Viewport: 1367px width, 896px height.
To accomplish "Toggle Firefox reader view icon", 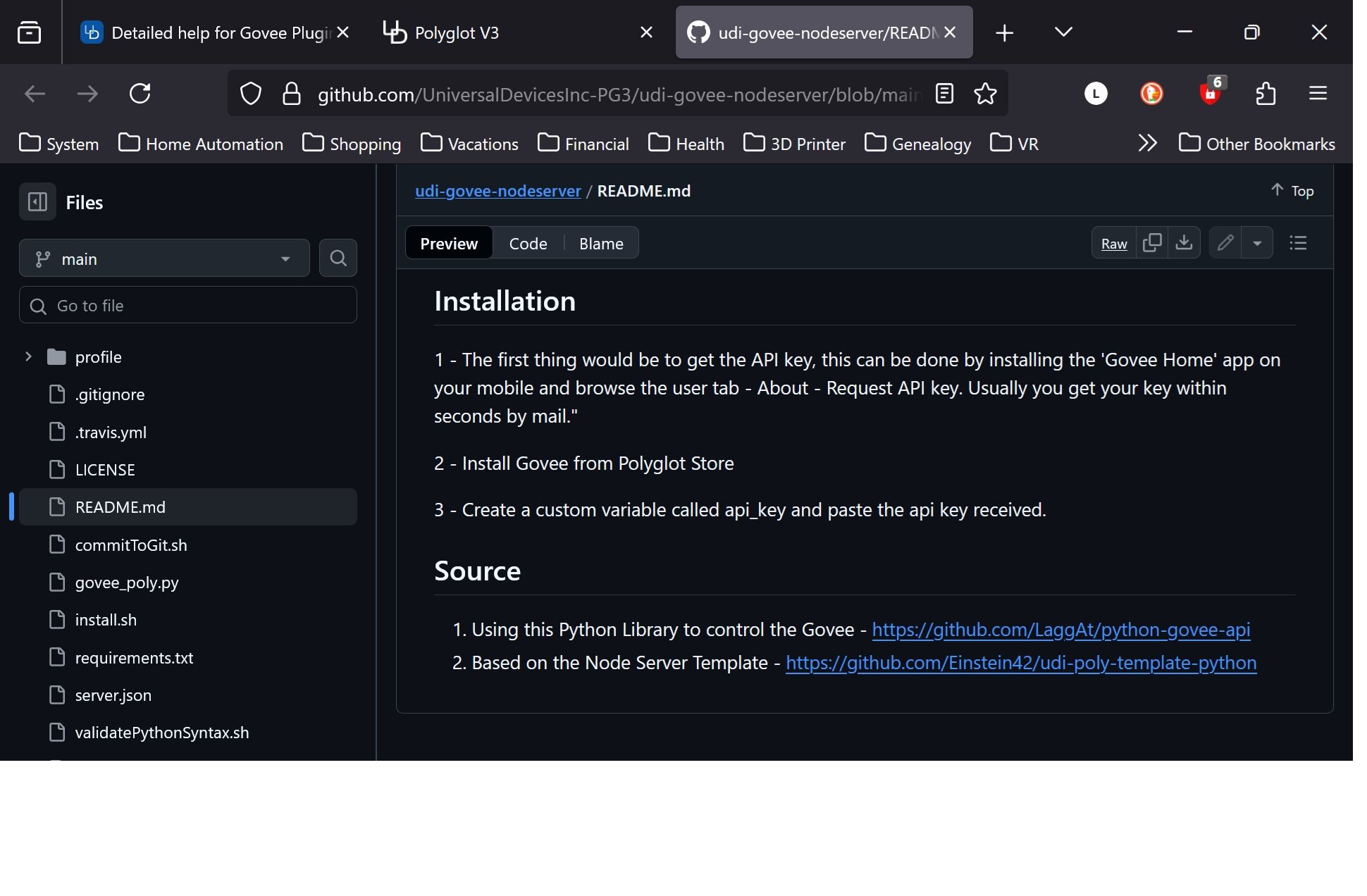I will click(944, 94).
